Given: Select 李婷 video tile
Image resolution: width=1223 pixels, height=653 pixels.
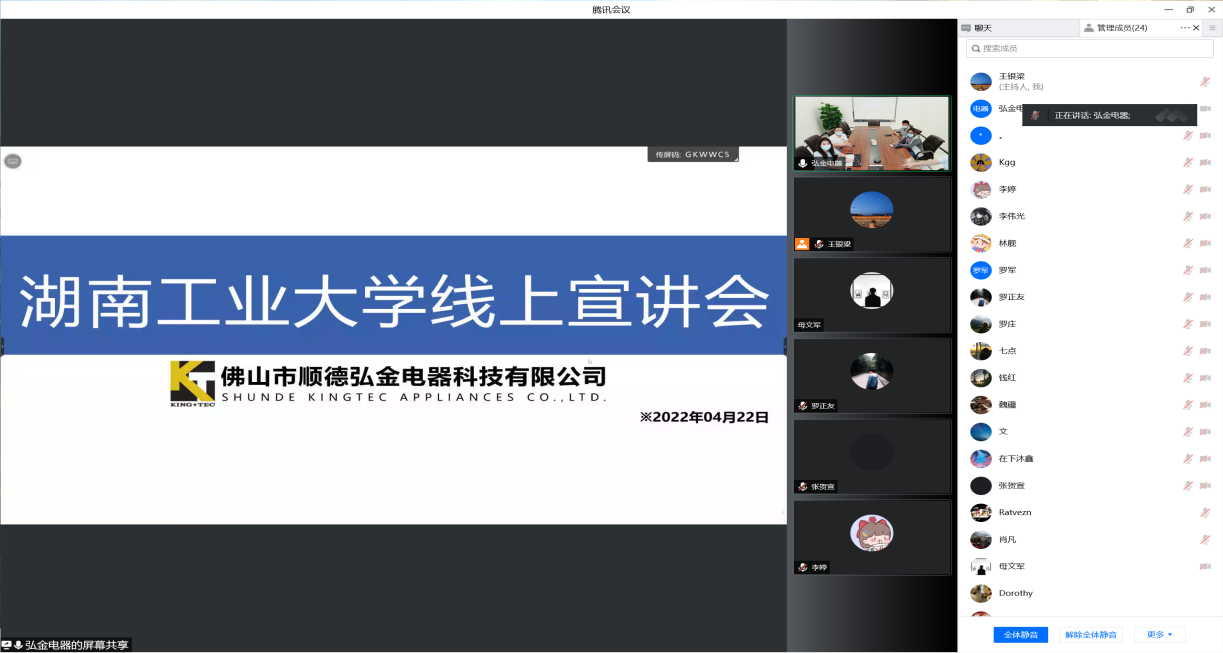Looking at the screenshot, I should coord(872,538).
